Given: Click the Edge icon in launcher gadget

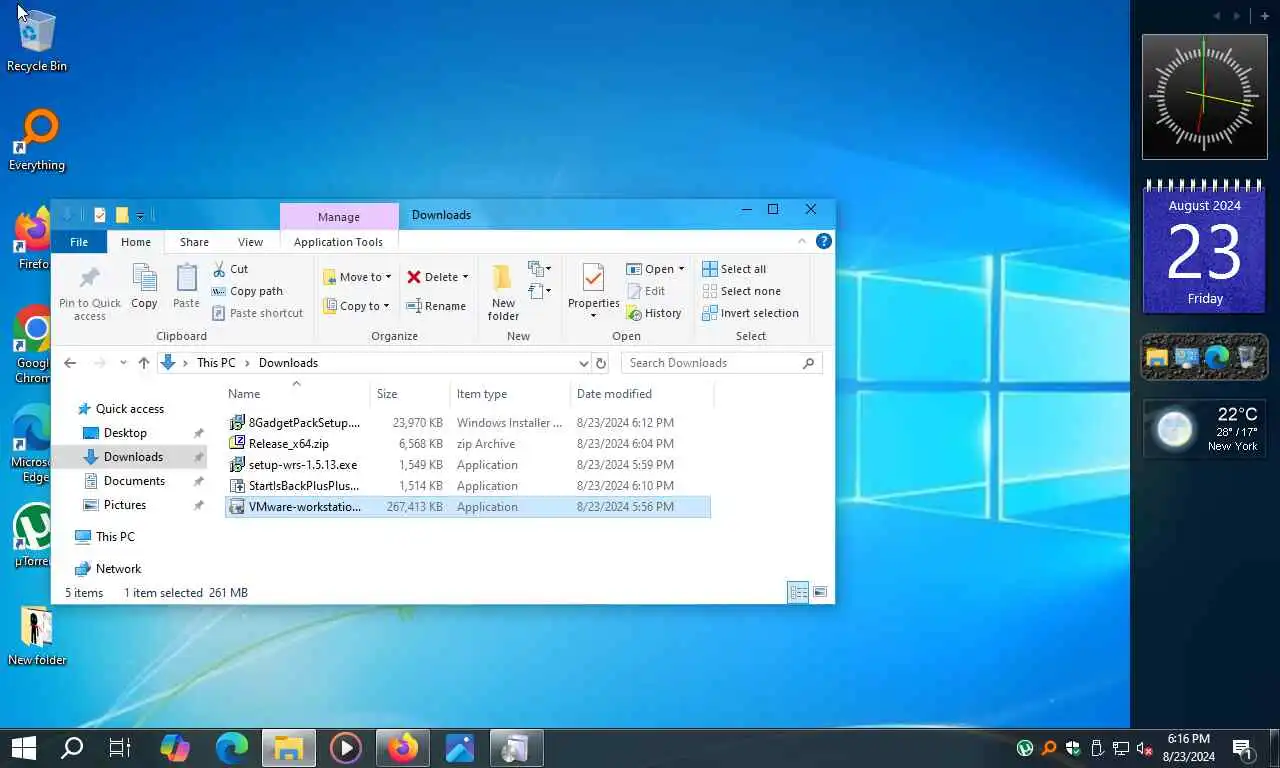Looking at the screenshot, I should point(1217,357).
